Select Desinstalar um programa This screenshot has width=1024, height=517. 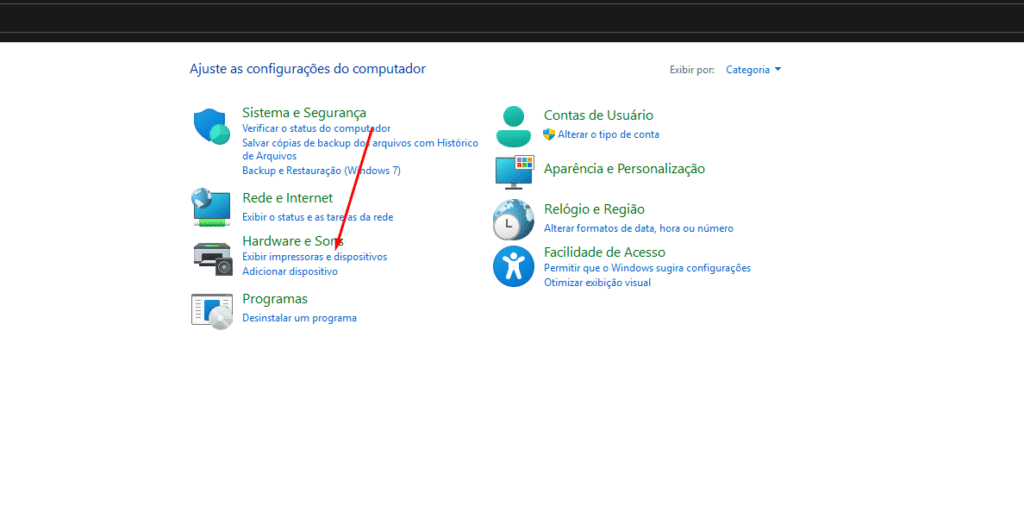click(x=299, y=318)
